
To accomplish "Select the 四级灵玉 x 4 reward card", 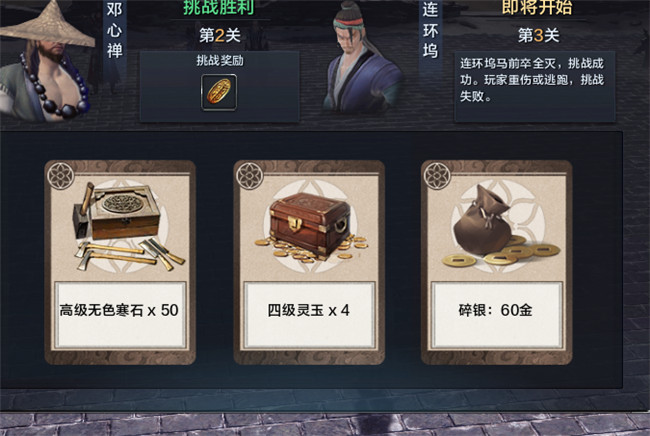I will 309,262.
